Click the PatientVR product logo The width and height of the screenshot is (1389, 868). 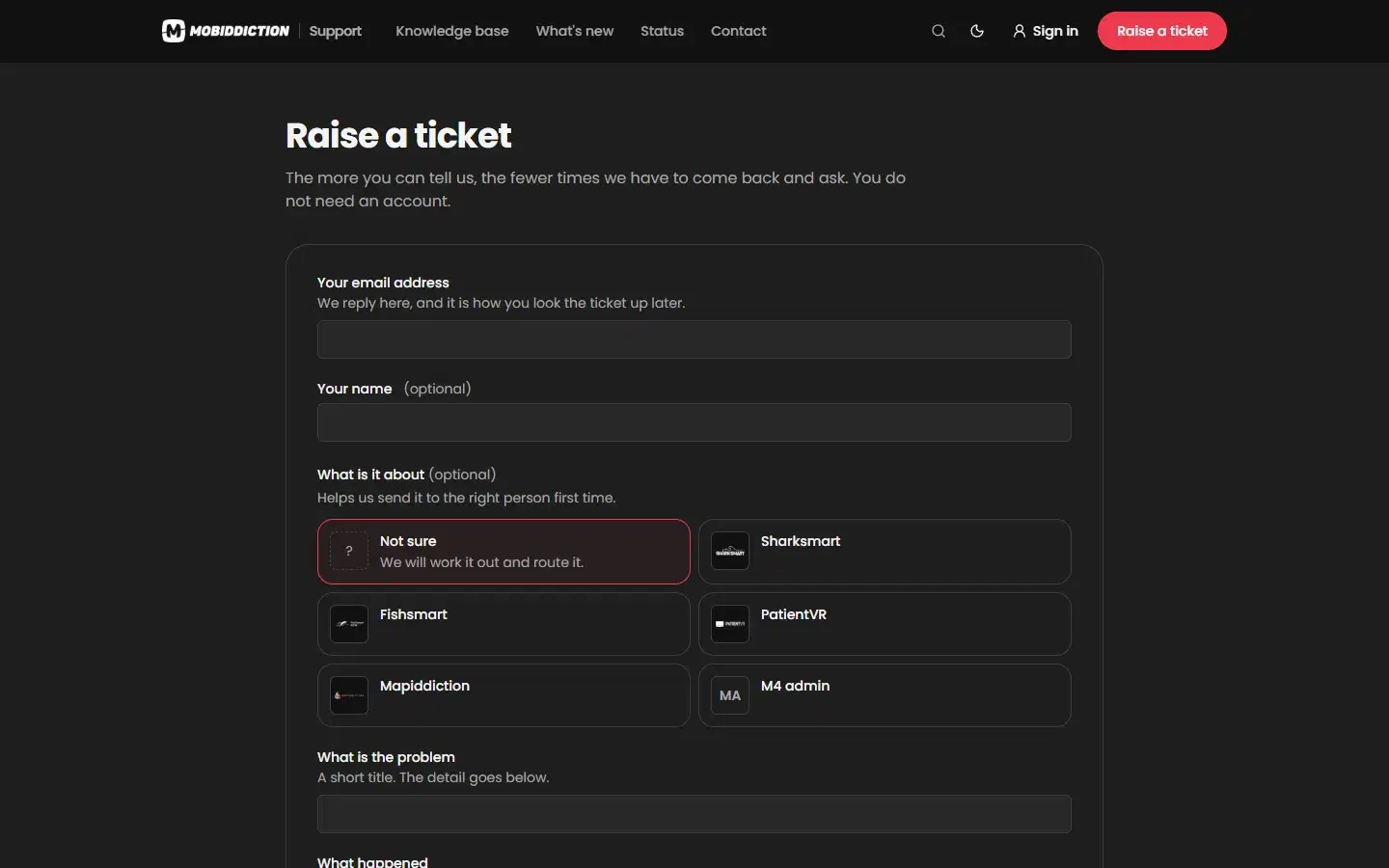point(730,624)
